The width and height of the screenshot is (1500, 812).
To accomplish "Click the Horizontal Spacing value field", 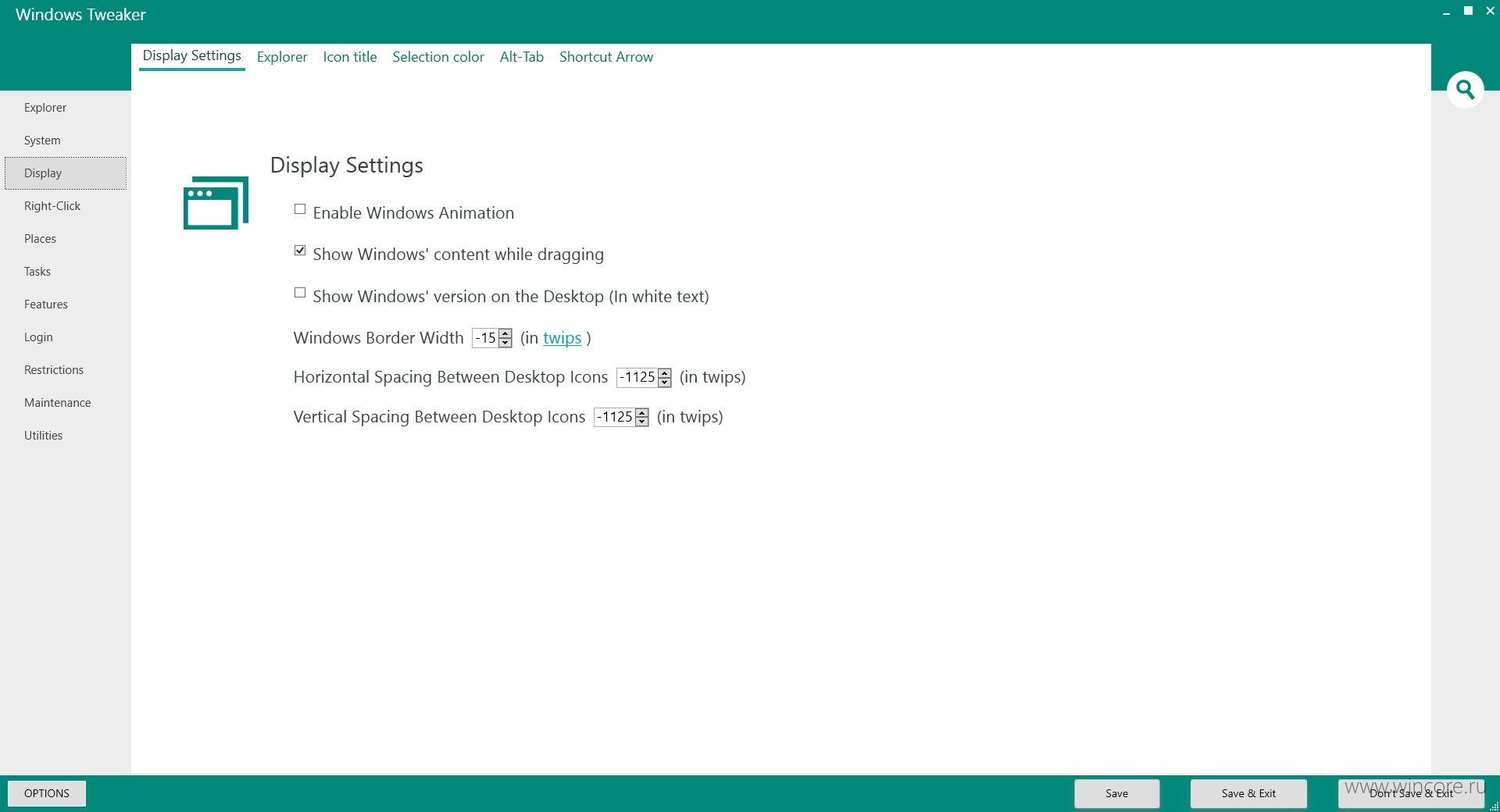I will pyautogui.click(x=637, y=378).
